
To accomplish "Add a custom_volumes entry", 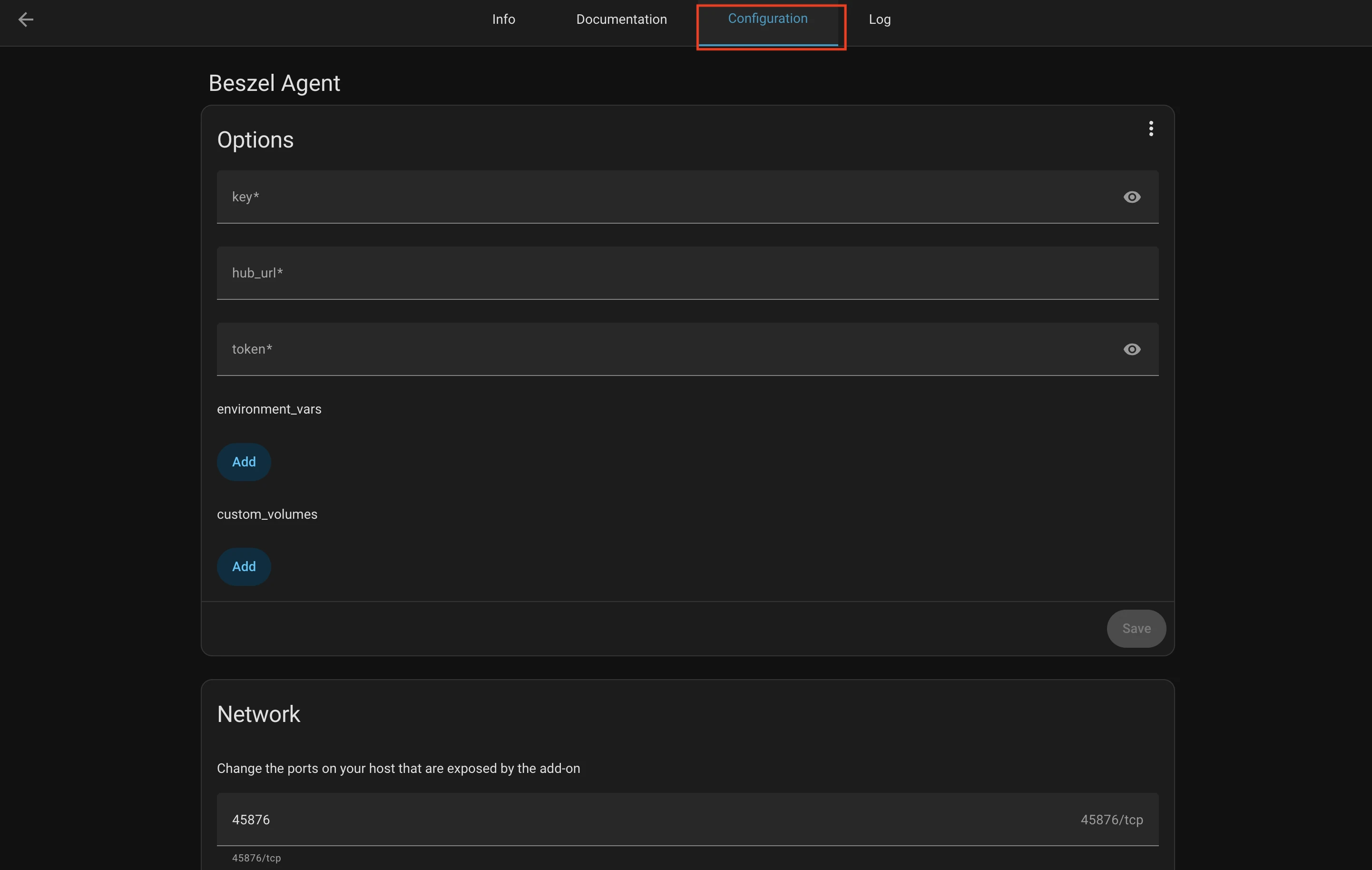I will 244,567.
